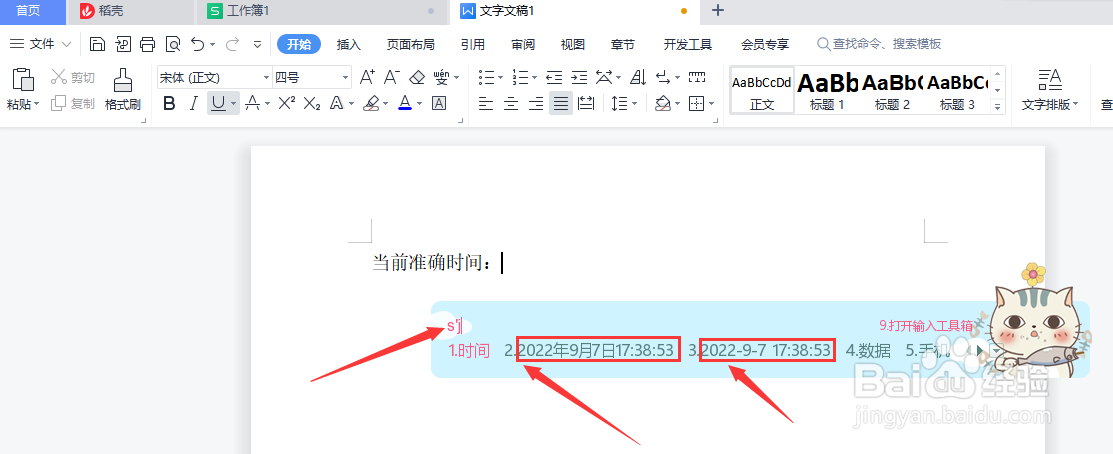The height and width of the screenshot is (454, 1113).
Task: Open export to PDF icon
Action: [x=123, y=44]
